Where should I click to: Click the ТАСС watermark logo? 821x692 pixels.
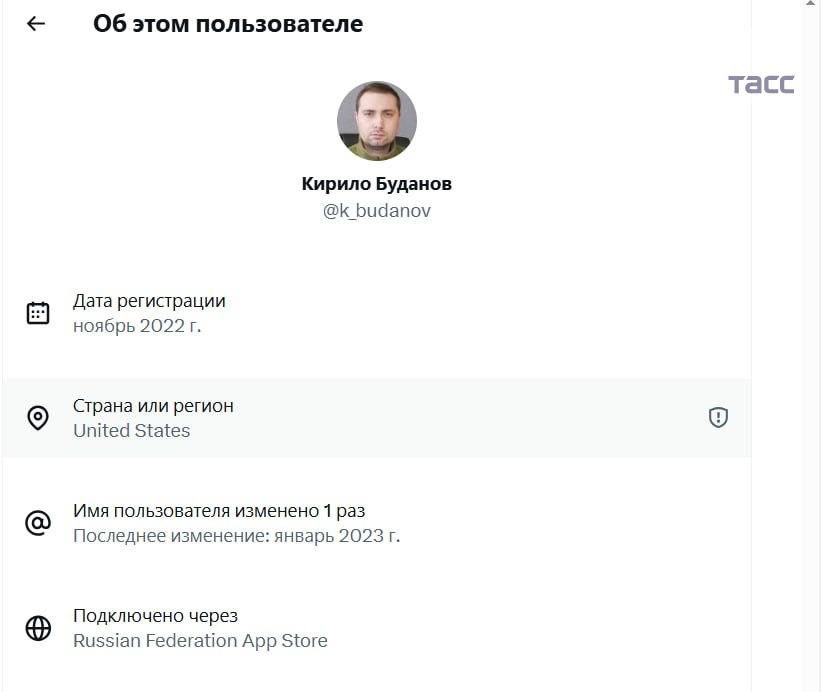[x=761, y=85]
